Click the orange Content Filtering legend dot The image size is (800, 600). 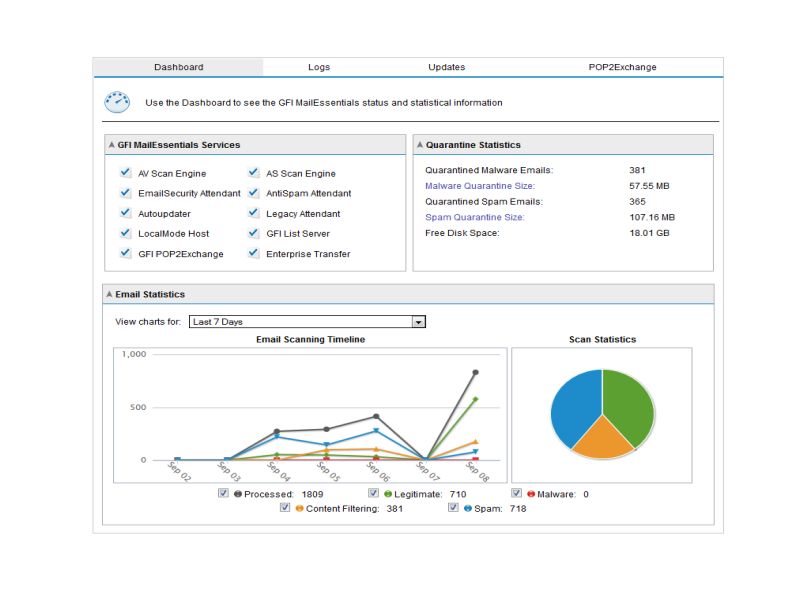(299, 508)
